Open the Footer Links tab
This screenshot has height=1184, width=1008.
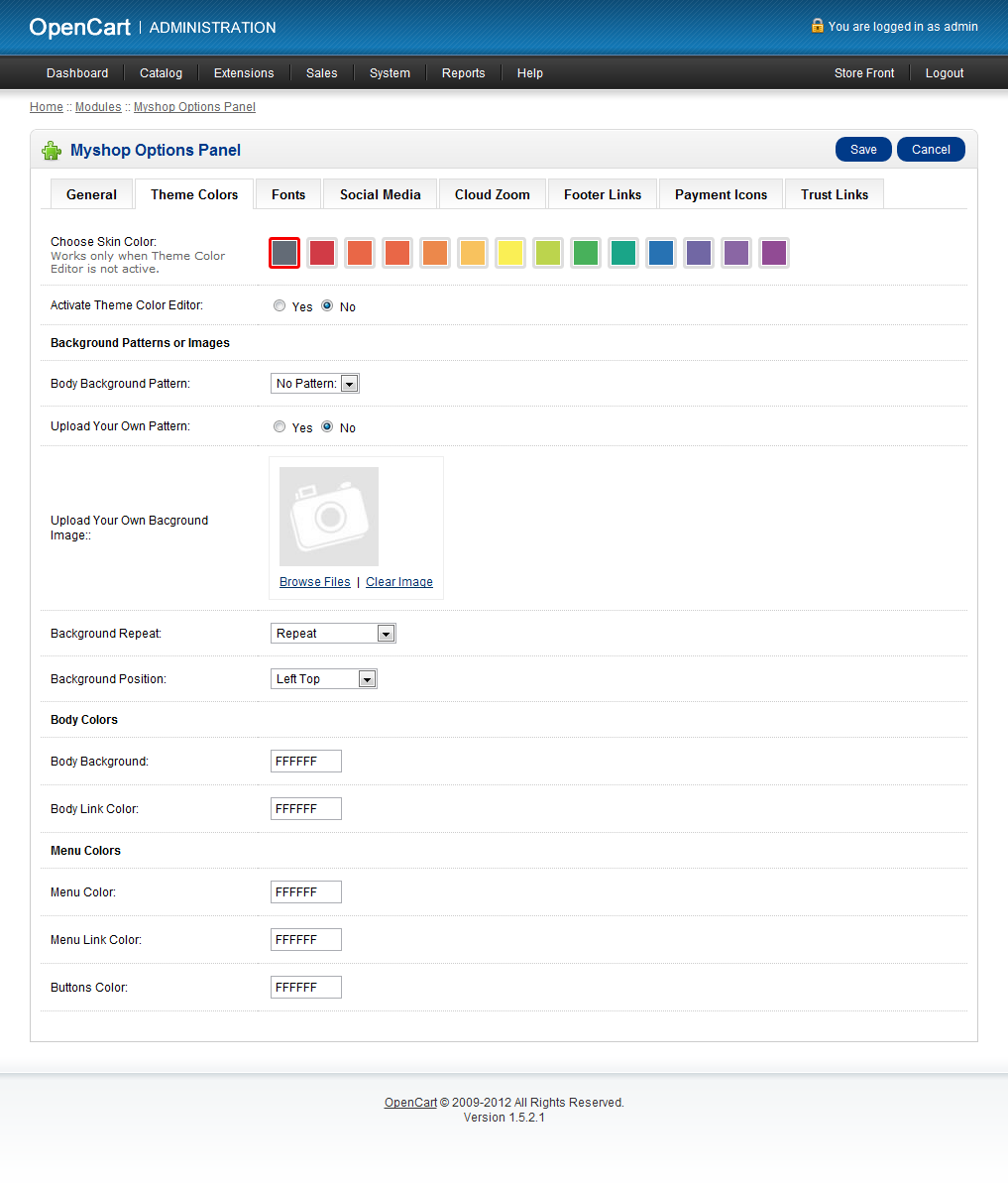point(602,194)
